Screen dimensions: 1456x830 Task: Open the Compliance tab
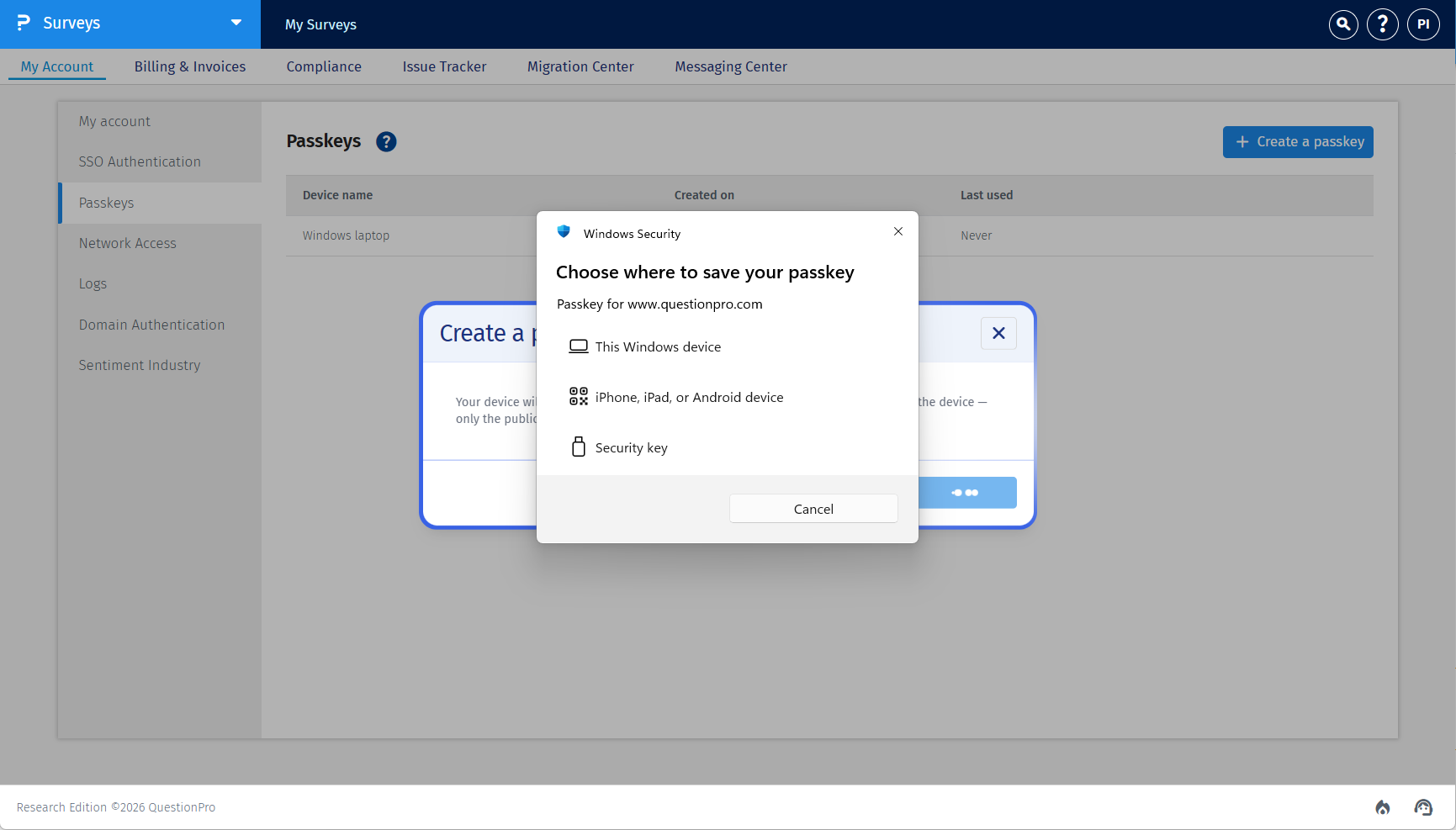pos(324,66)
